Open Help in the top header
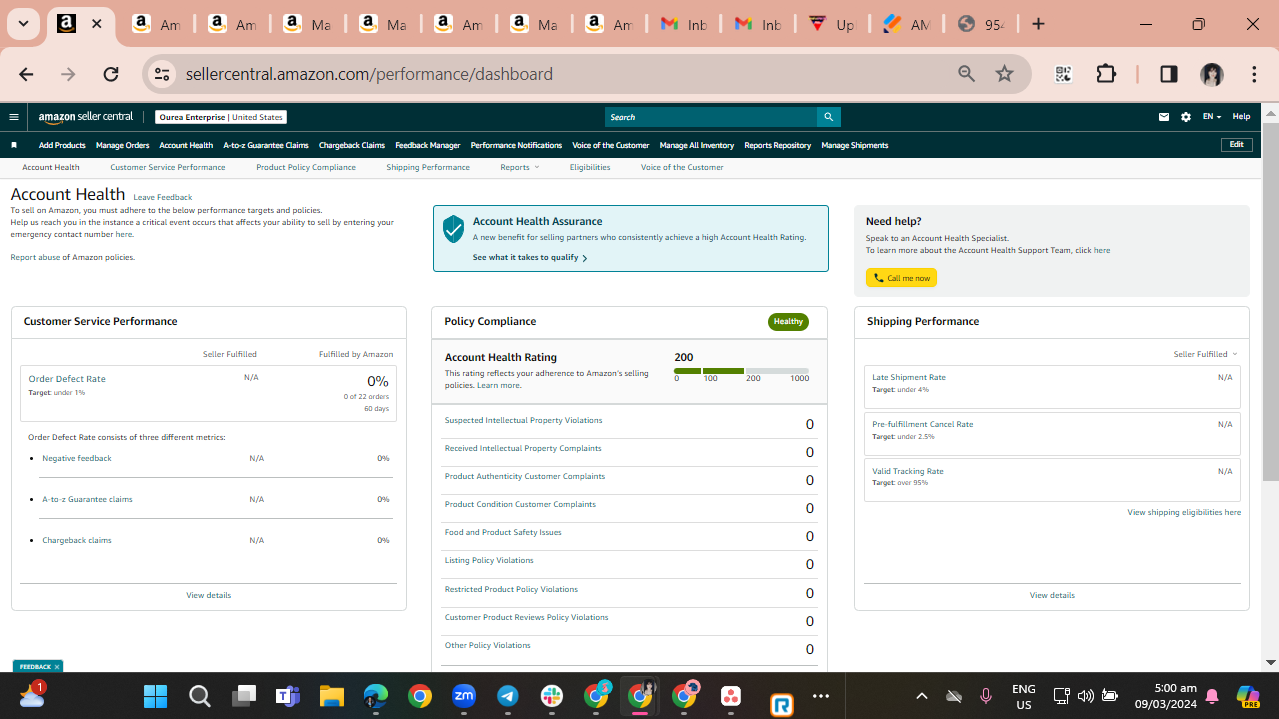1279x719 pixels. (x=1241, y=117)
